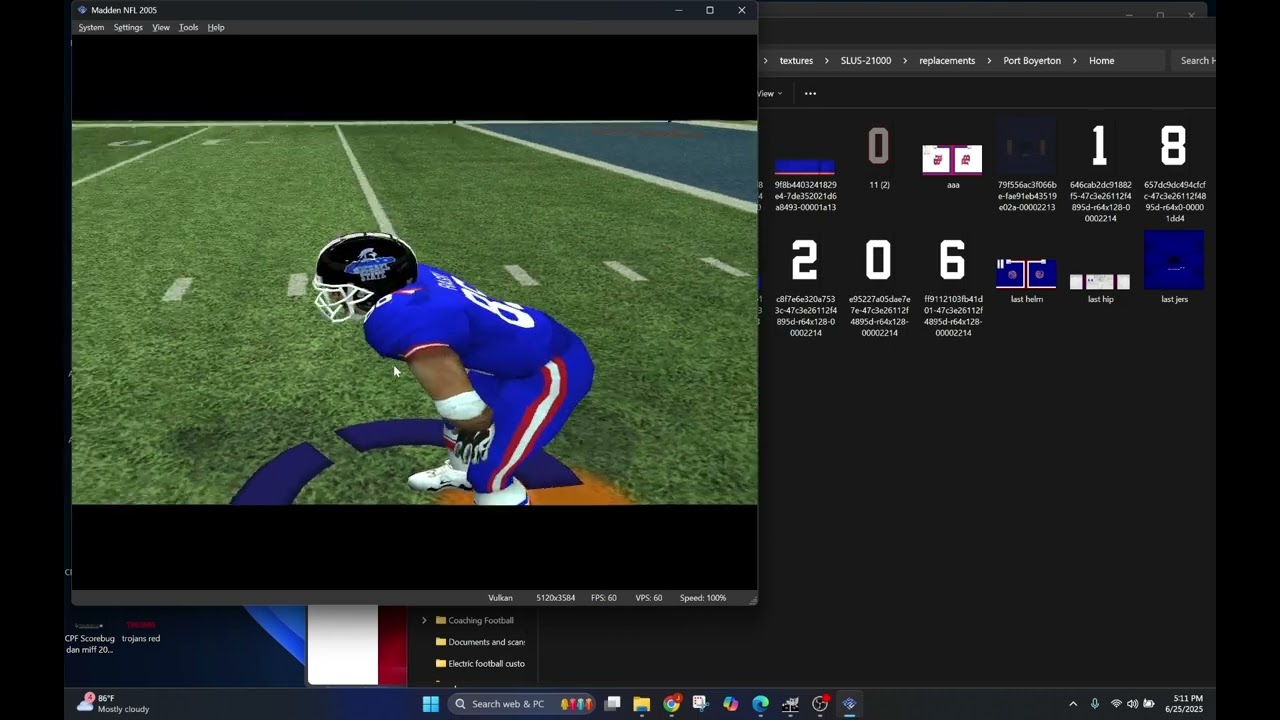Click the microphone tray icon

pyautogui.click(x=1095, y=704)
